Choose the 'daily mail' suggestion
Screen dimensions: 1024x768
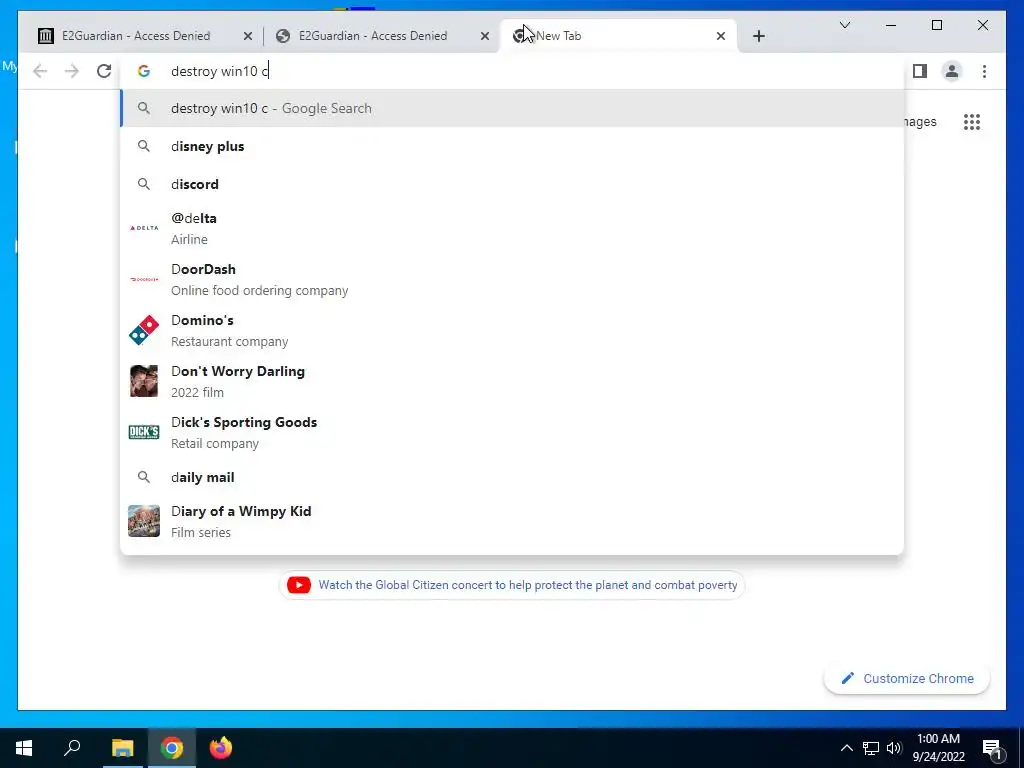coord(512,477)
